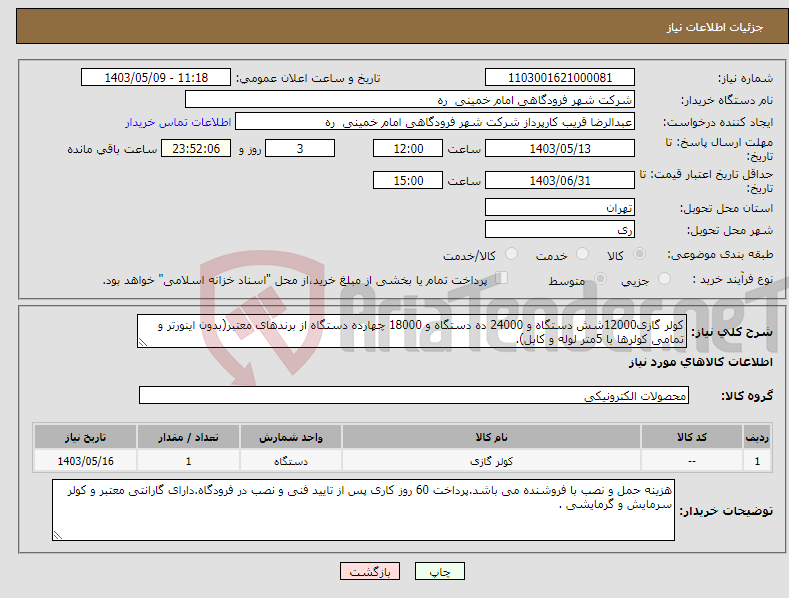Click the چاپ (print) button
Viewport: 789px width, 598px height.
439,571
